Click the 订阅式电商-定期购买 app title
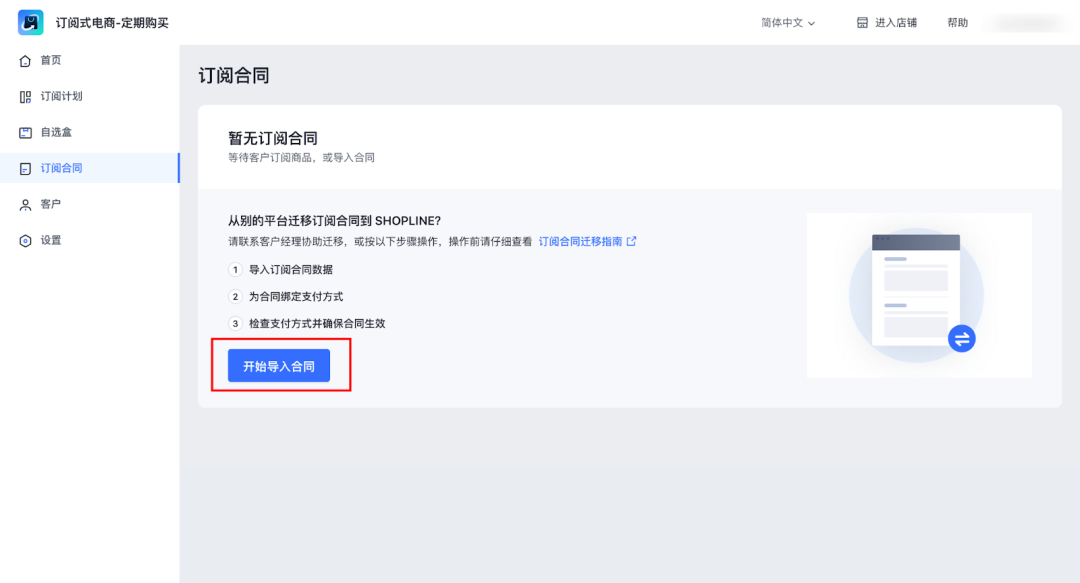The width and height of the screenshot is (1080, 583). (x=112, y=23)
